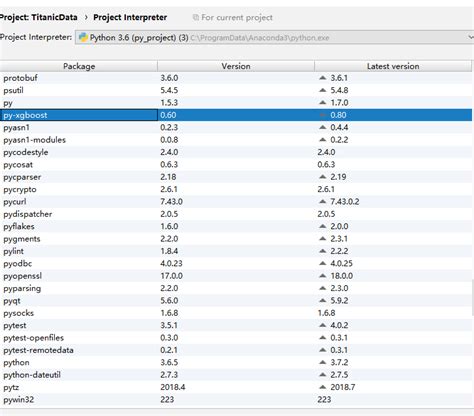The image size is (474, 416).
Task: Select the pytest-openfiles package row
Action: pyautogui.click(x=236, y=338)
